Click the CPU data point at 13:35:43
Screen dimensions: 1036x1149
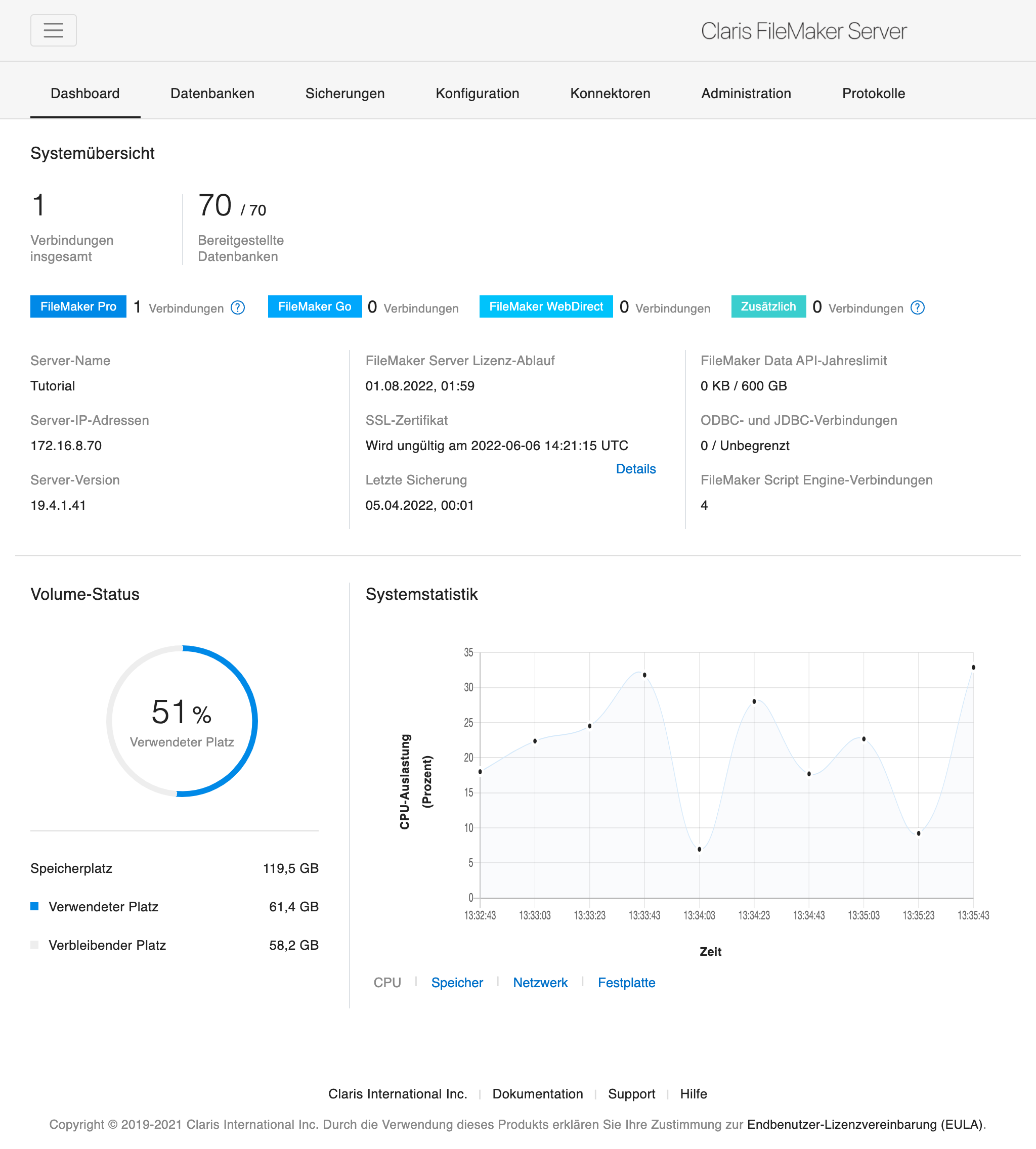coord(973,668)
